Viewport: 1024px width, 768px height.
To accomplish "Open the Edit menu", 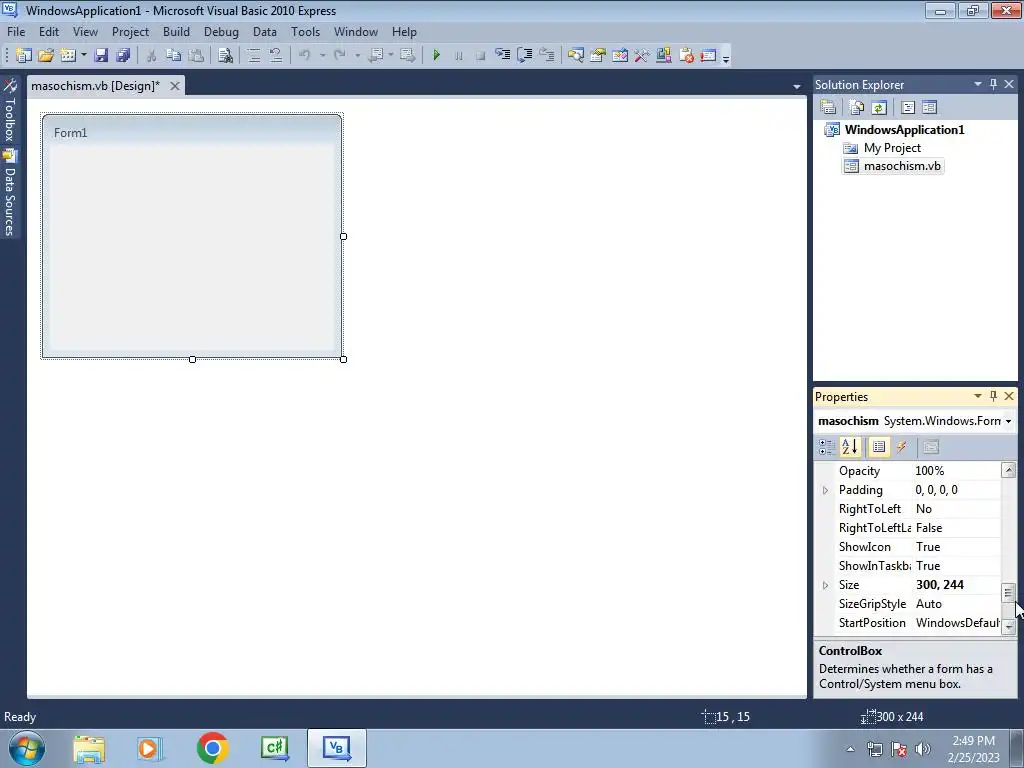I will click(x=49, y=32).
